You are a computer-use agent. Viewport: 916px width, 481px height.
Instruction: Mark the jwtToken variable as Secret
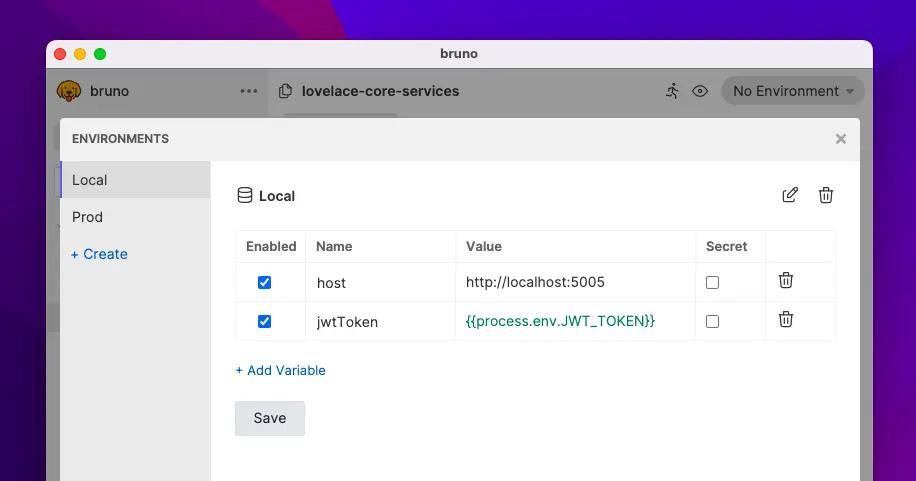coord(712,321)
